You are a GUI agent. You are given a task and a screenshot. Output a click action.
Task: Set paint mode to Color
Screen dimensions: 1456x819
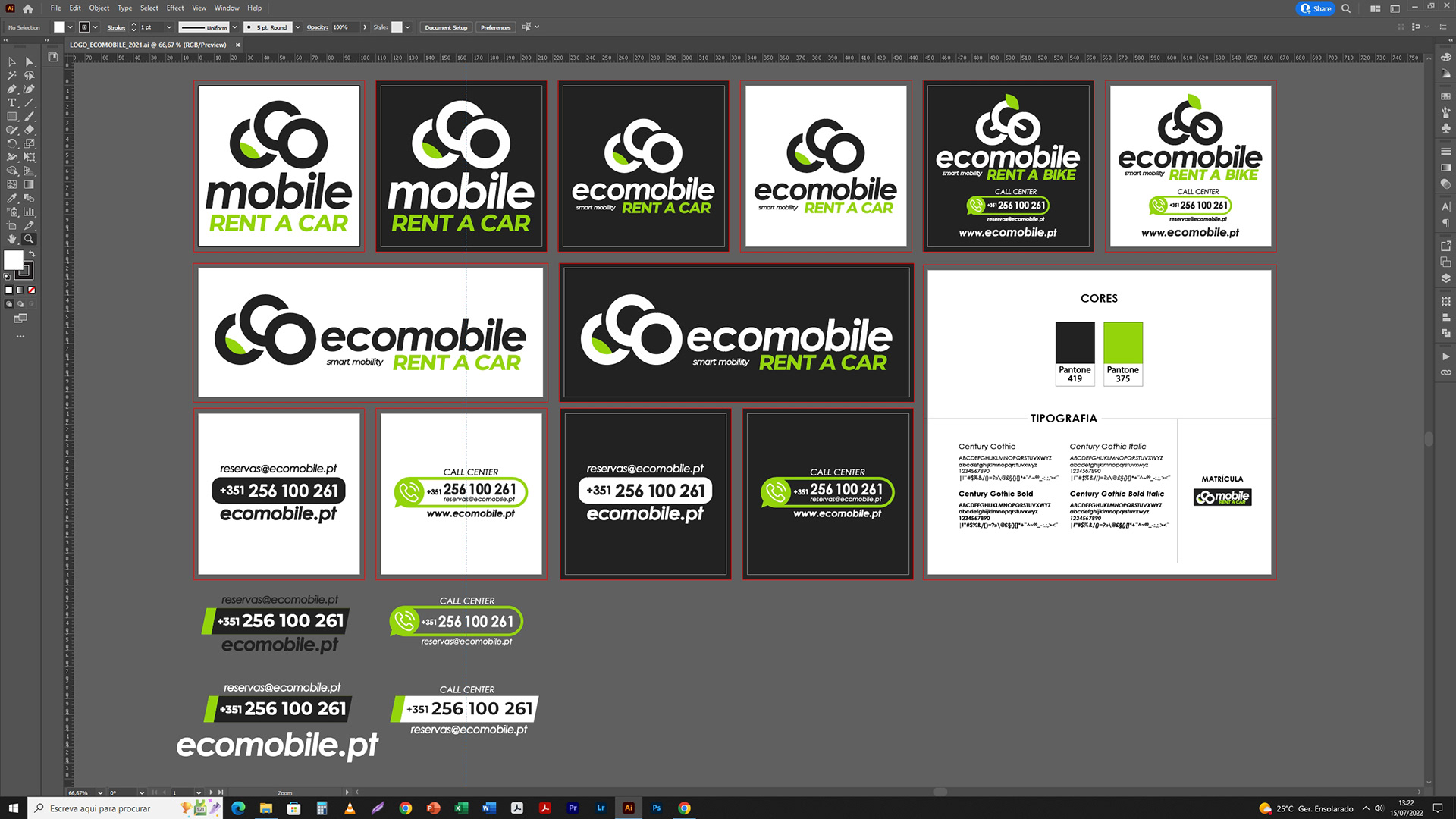tap(9, 290)
